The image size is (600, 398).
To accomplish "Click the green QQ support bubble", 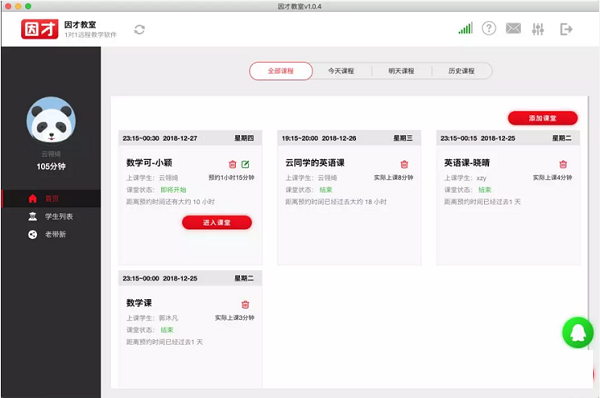I will pos(578,333).
